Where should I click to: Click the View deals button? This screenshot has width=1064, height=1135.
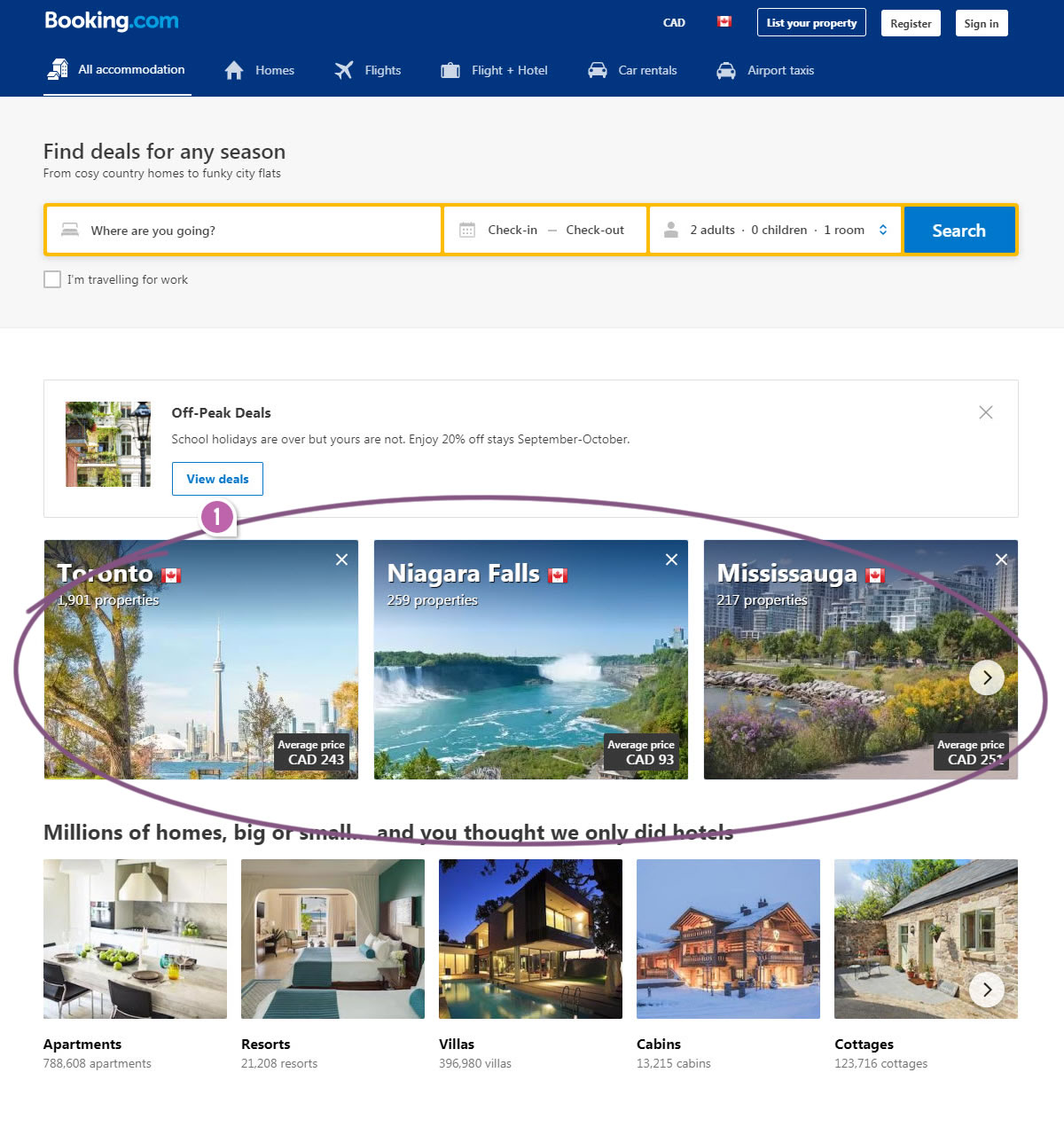(x=217, y=479)
